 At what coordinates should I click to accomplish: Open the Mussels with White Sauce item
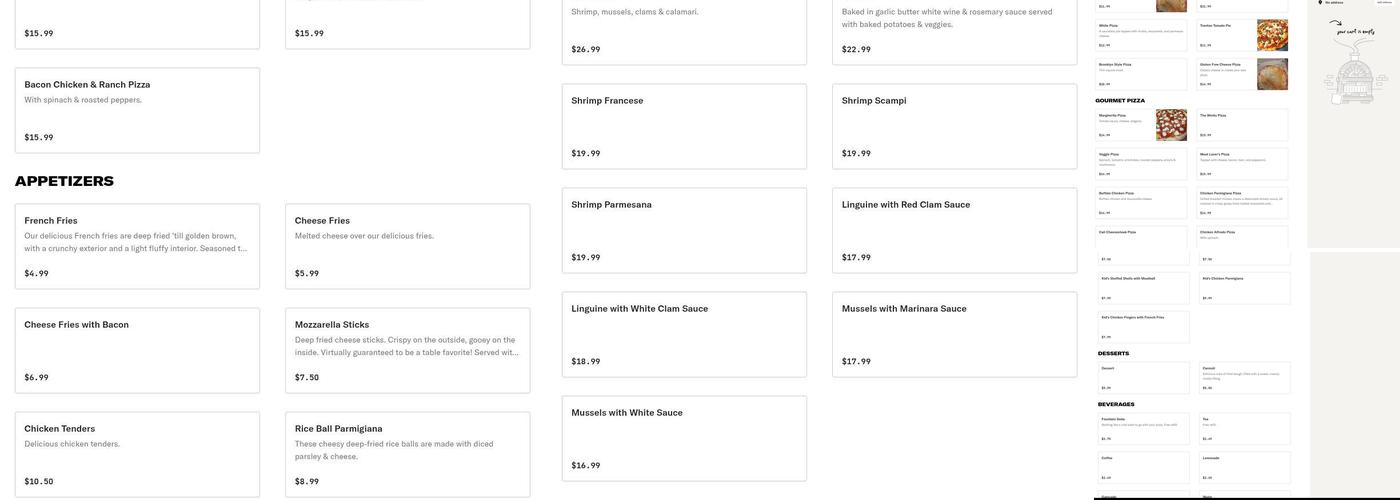(x=684, y=438)
